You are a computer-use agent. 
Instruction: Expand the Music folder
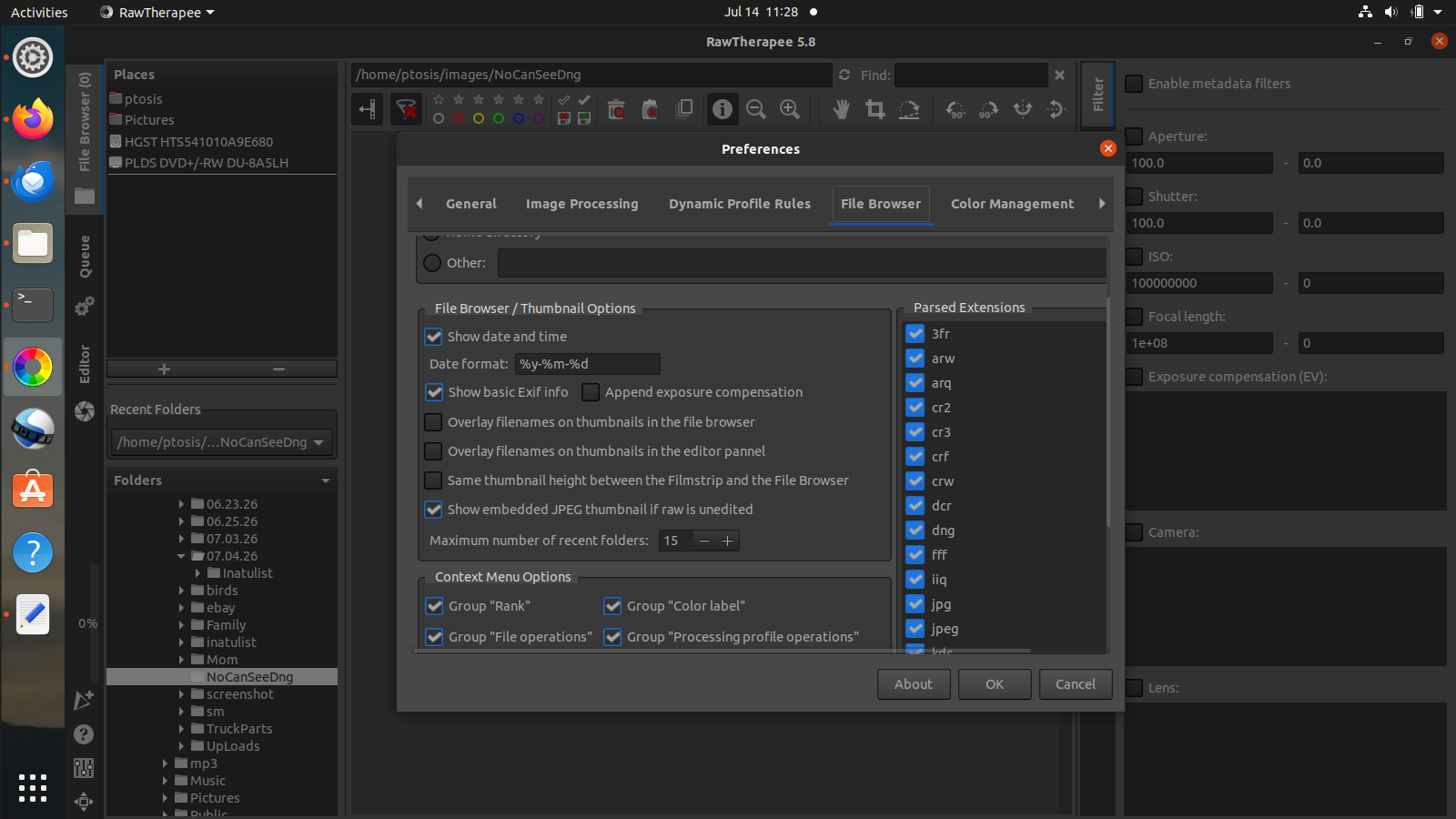click(x=165, y=781)
